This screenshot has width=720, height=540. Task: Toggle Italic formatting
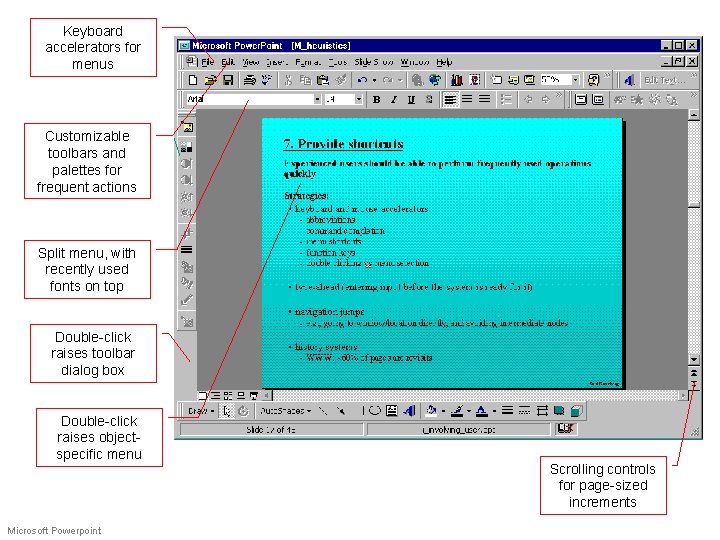click(x=394, y=100)
